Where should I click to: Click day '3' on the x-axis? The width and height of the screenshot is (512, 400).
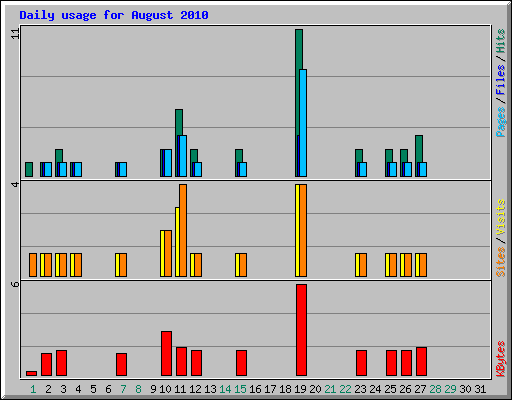tap(63, 389)
